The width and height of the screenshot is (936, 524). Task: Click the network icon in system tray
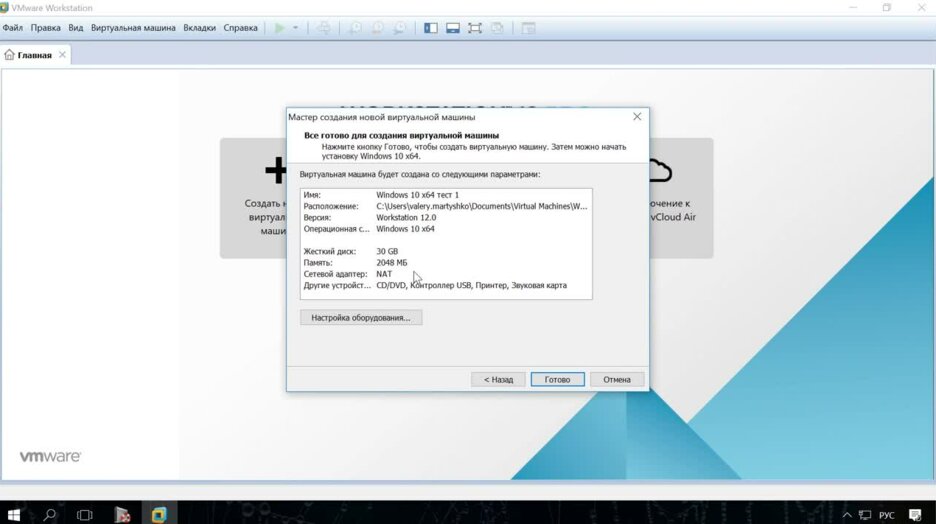point(865,515)
